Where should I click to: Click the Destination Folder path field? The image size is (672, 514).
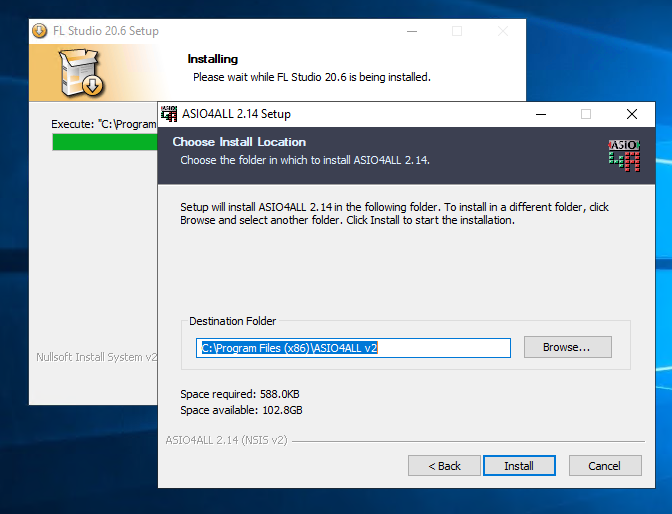(x=353, y=348)
